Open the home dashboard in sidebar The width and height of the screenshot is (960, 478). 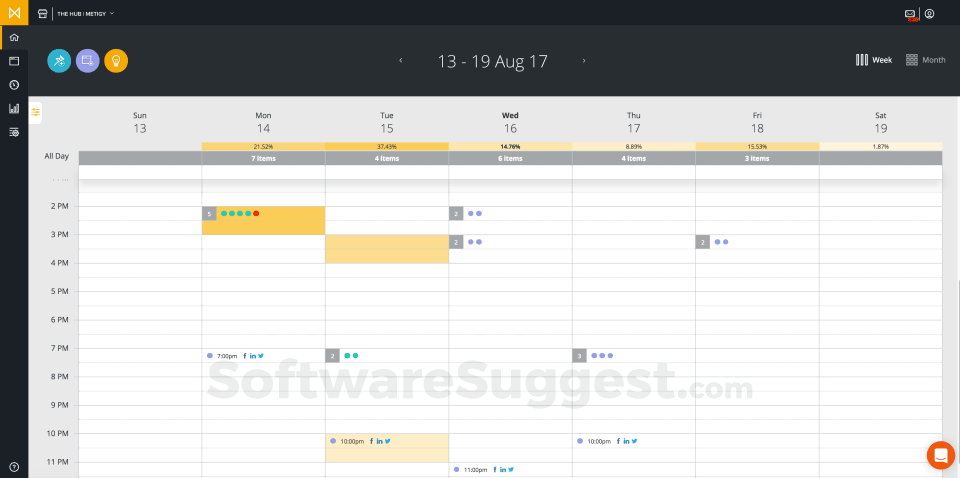14,37
